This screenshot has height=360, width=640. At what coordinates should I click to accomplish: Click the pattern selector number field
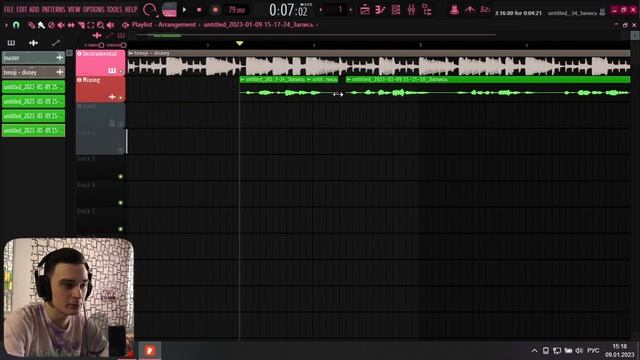(336, 9)
